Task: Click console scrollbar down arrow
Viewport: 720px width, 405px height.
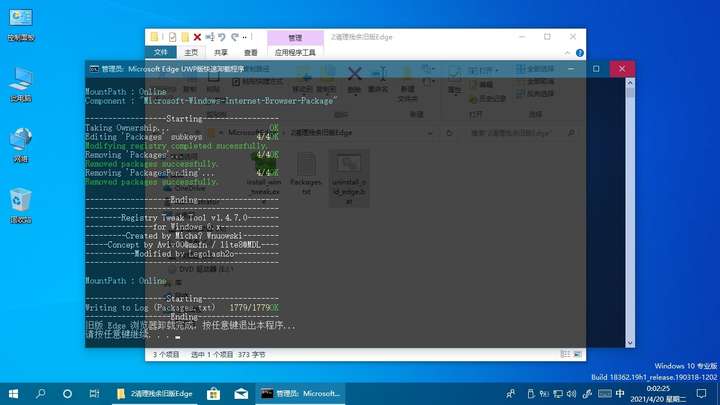Action: point(630,343)
